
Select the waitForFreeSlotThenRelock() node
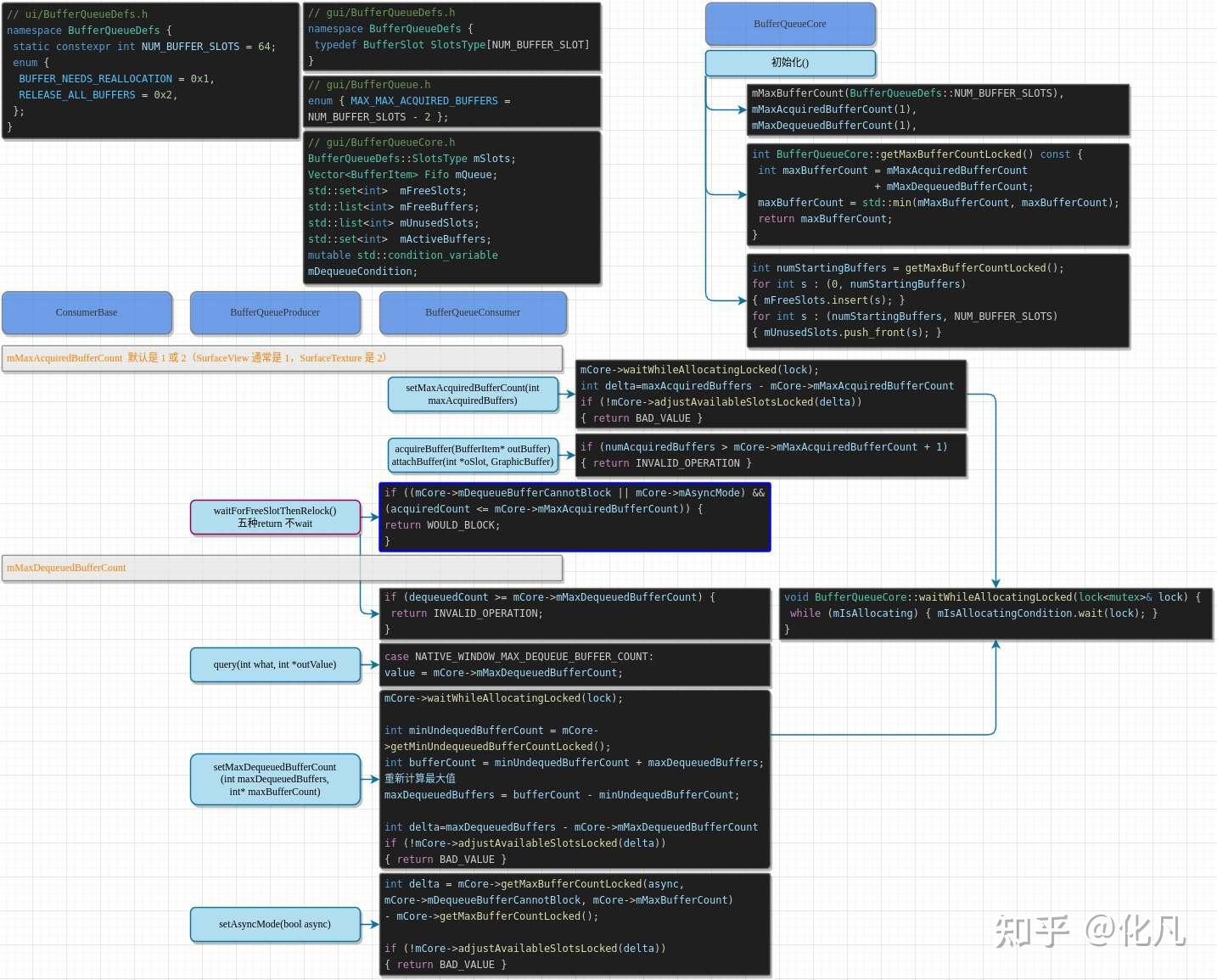275,518
